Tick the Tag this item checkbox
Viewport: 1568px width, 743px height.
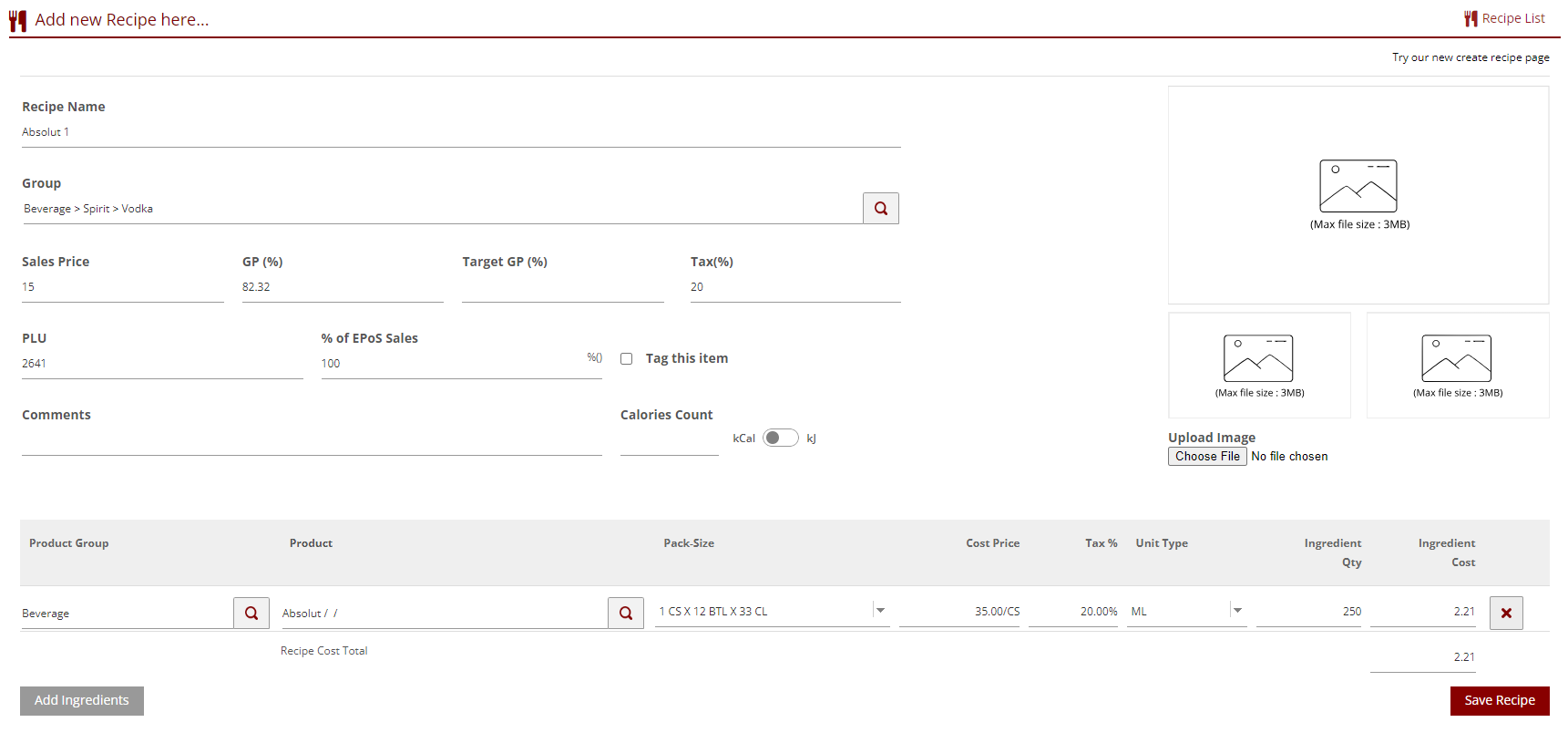(627, 359)
